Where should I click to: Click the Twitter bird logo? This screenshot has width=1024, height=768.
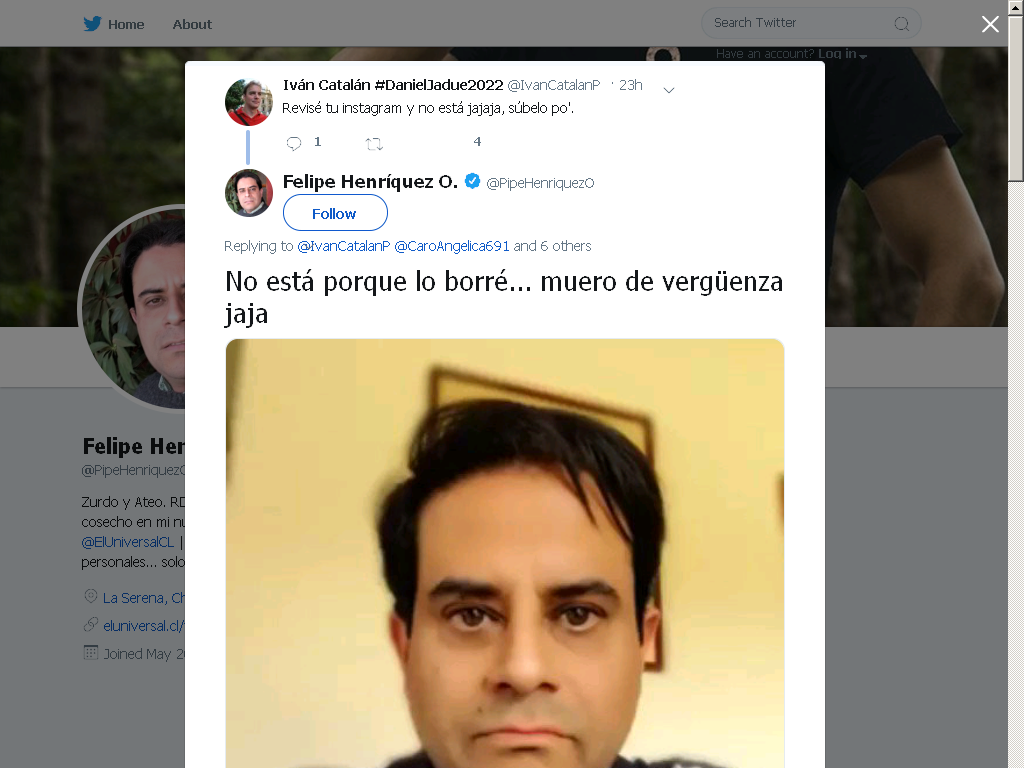pyautogui.click(x=92, y=24)
